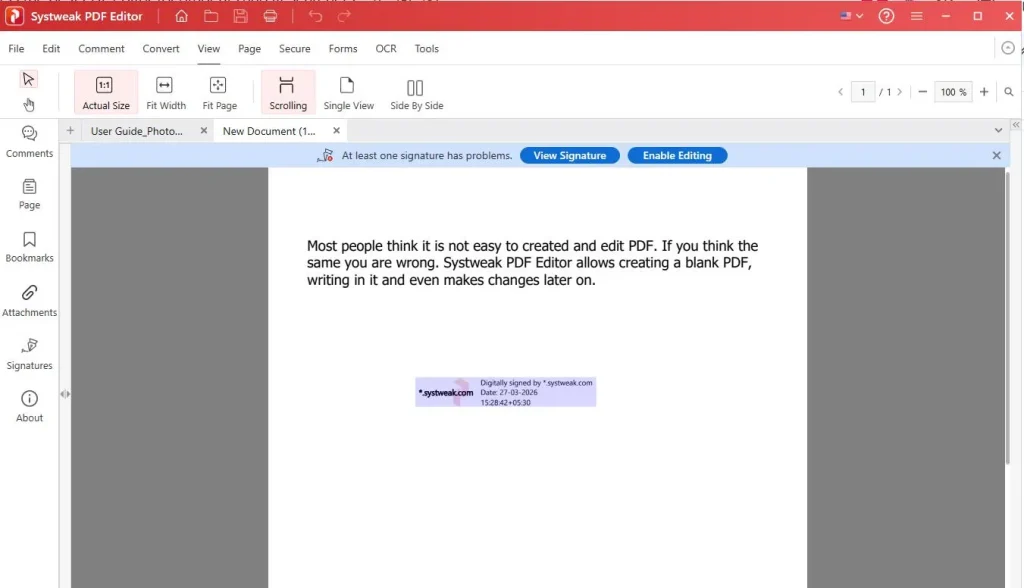Click the circular icon at ribbon right
1024x588 pixels.
click(1008, 48)
